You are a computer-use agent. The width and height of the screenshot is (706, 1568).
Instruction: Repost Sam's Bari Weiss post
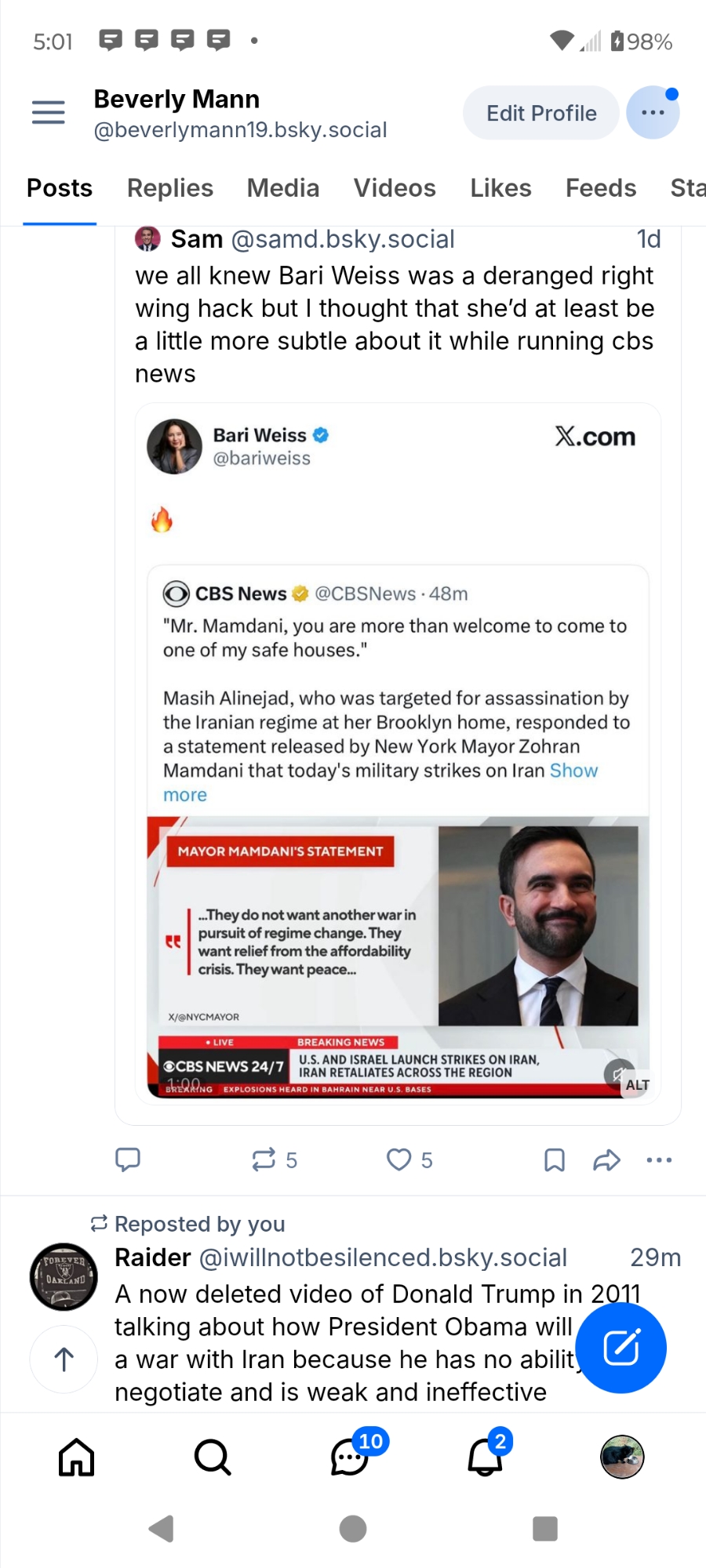264,1159
